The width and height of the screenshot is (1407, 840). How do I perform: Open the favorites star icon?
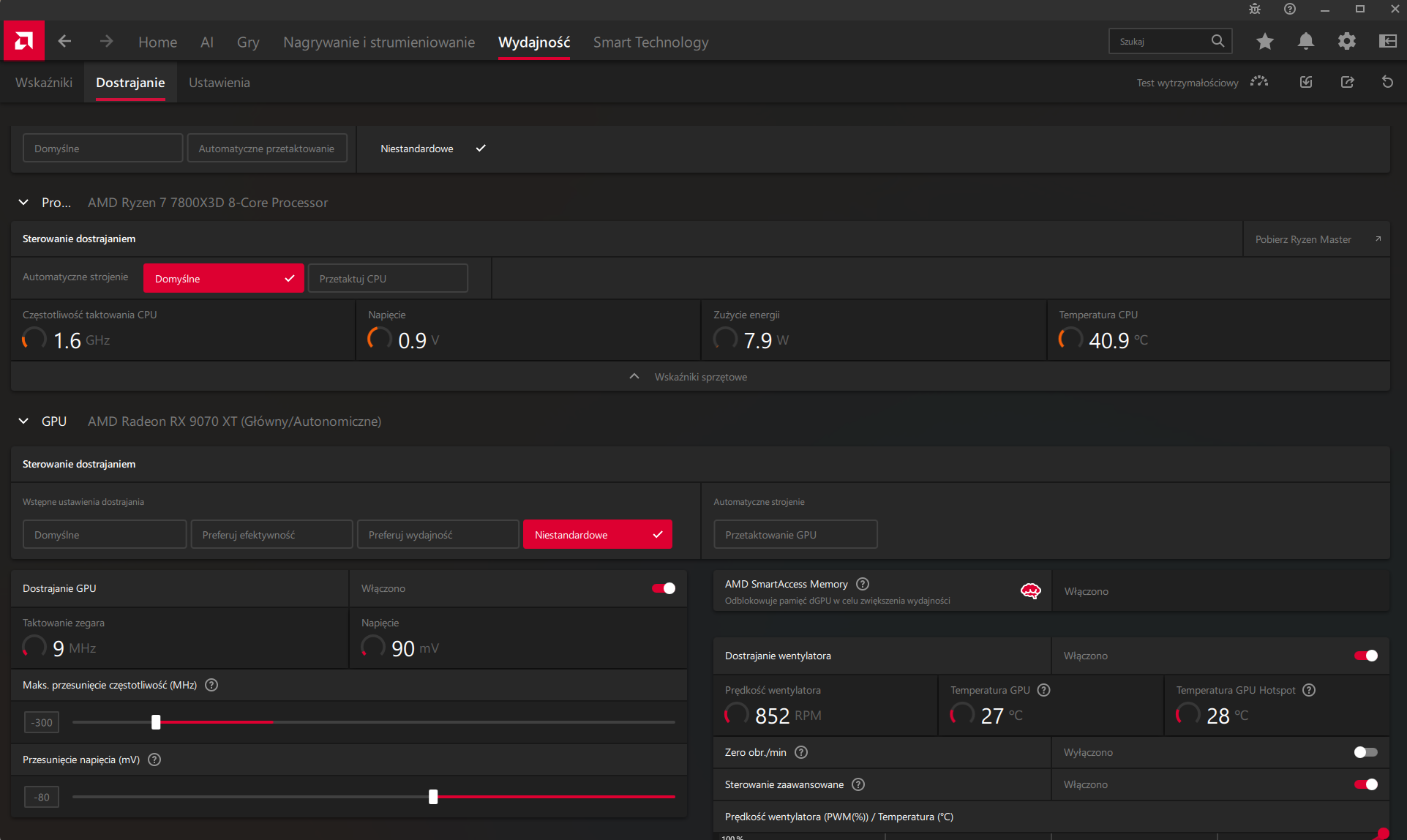click(1264, 42)
